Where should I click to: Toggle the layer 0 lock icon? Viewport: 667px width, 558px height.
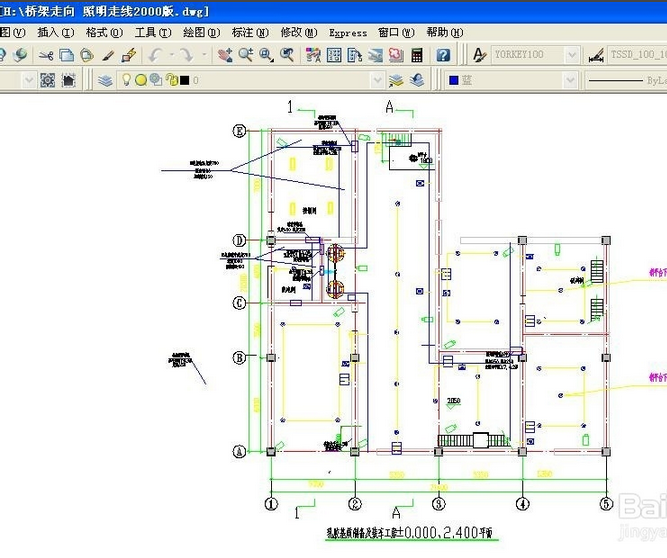pos(172,80)
